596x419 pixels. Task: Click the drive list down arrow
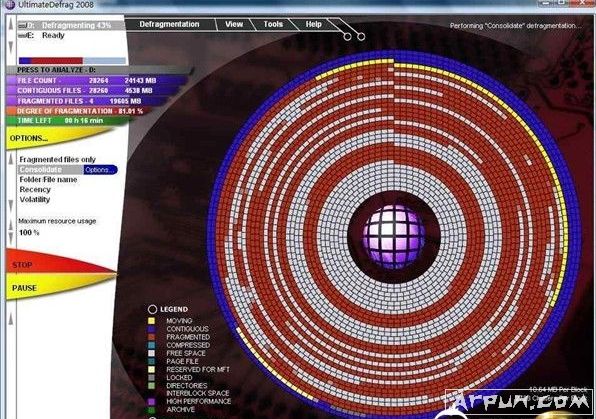point(11,48)
